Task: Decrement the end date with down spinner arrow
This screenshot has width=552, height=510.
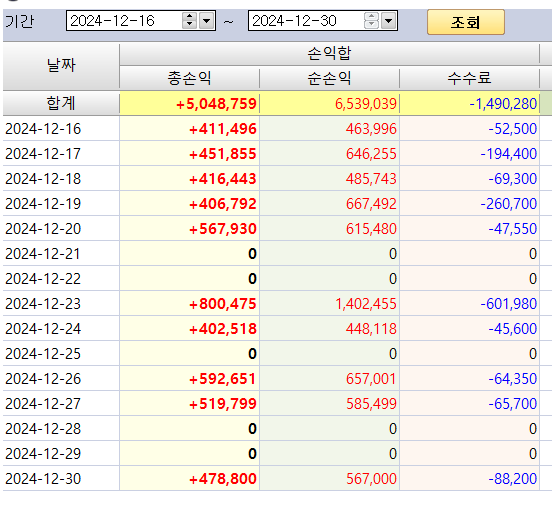Action: [371, 25]
